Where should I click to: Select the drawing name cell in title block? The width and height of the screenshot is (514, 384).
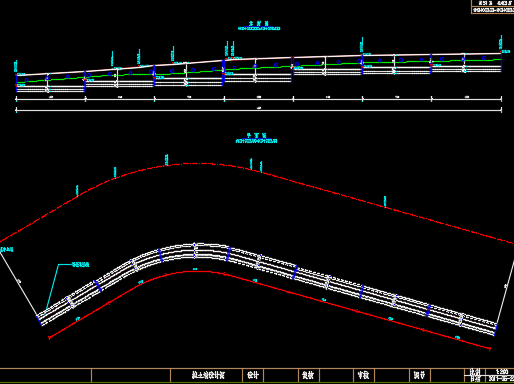[x=206, y=375]
